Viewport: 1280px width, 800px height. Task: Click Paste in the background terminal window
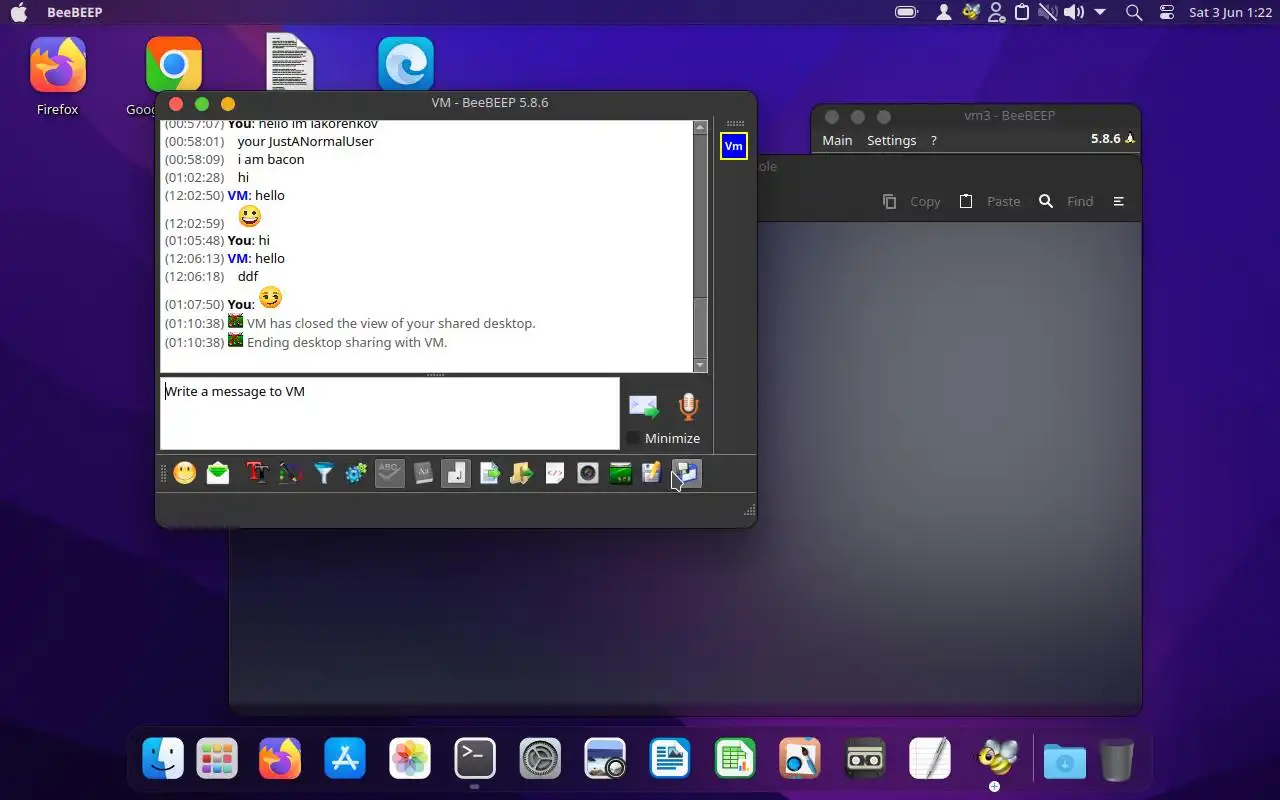point(989,201)
